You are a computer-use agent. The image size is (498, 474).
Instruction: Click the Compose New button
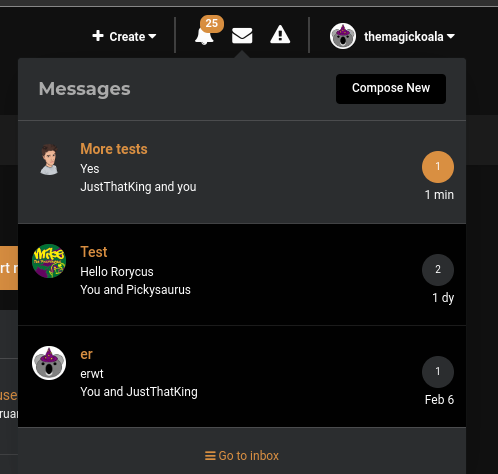(x=391, y=89)
